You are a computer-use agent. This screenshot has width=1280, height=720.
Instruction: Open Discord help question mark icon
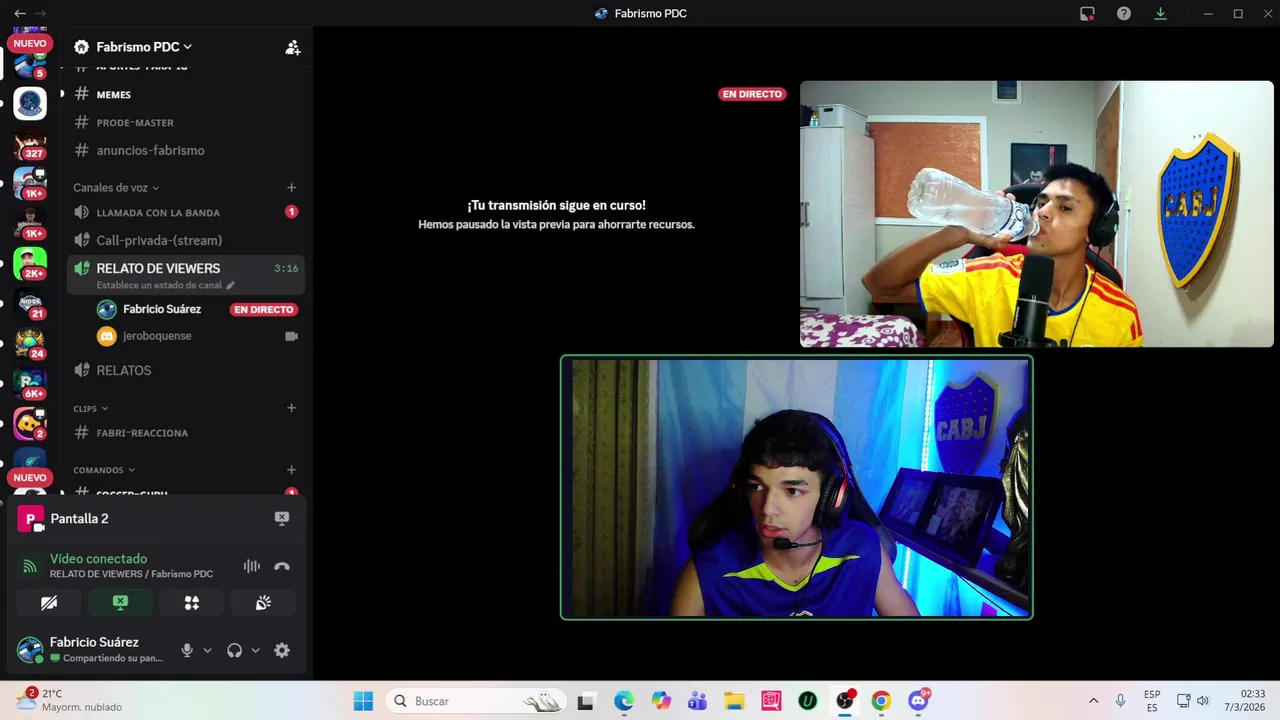[x=1124, y=13]
